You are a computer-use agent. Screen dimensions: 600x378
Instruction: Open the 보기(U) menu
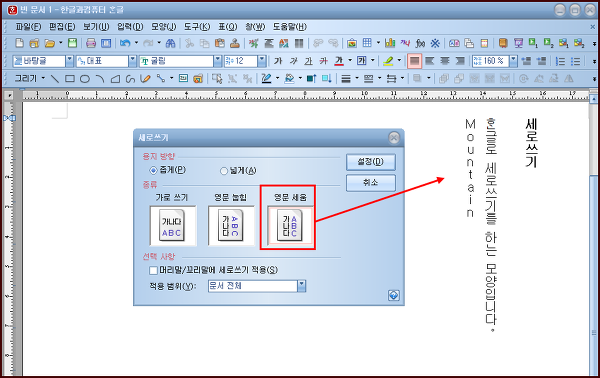[96, 27]
